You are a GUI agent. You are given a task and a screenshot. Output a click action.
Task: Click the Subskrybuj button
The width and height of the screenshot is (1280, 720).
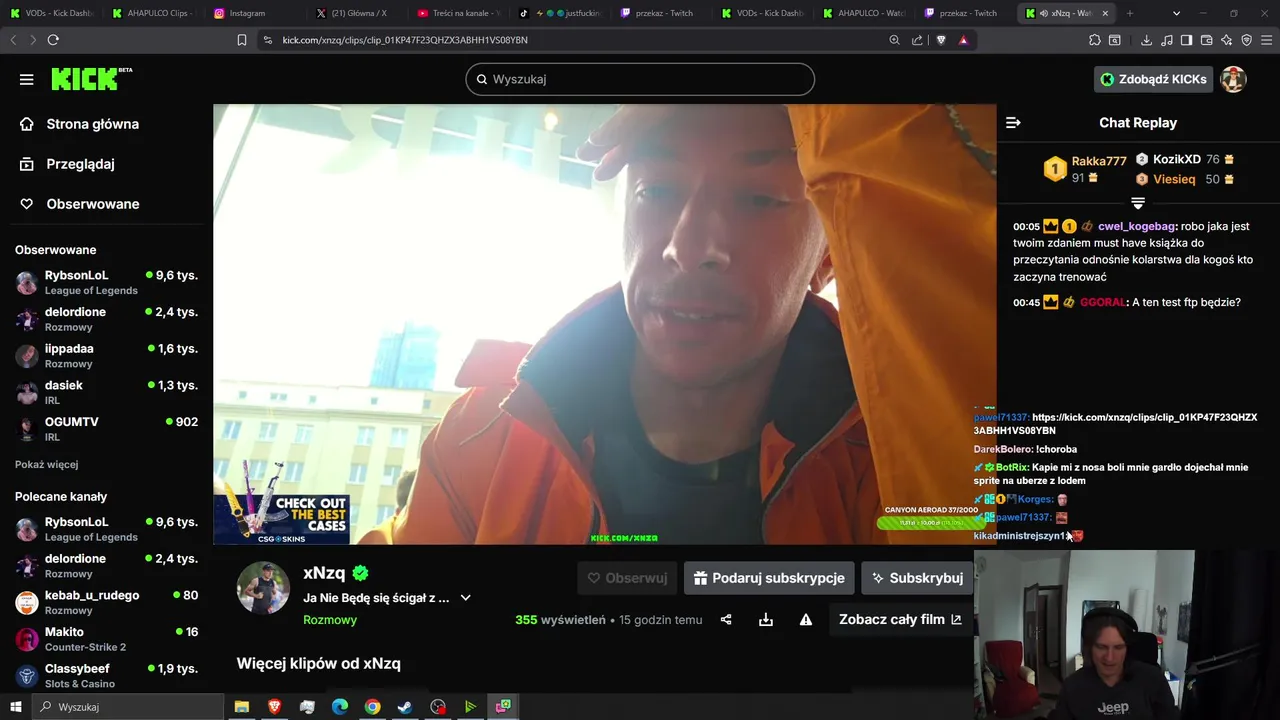pos(917,578)
